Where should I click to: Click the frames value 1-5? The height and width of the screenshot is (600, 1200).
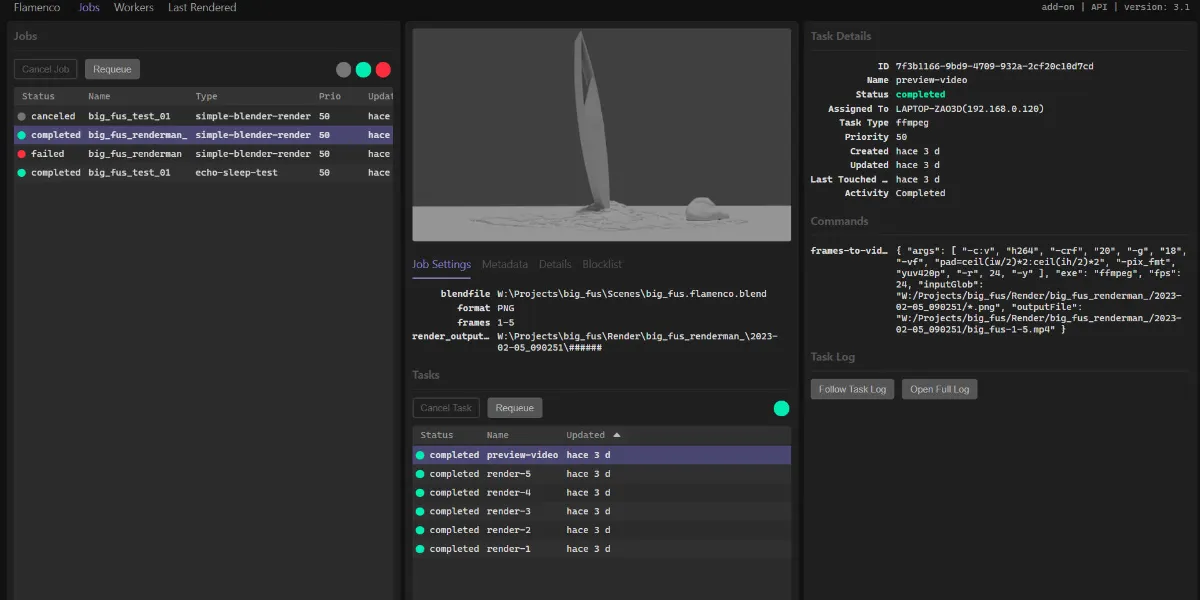click(506, 323)
